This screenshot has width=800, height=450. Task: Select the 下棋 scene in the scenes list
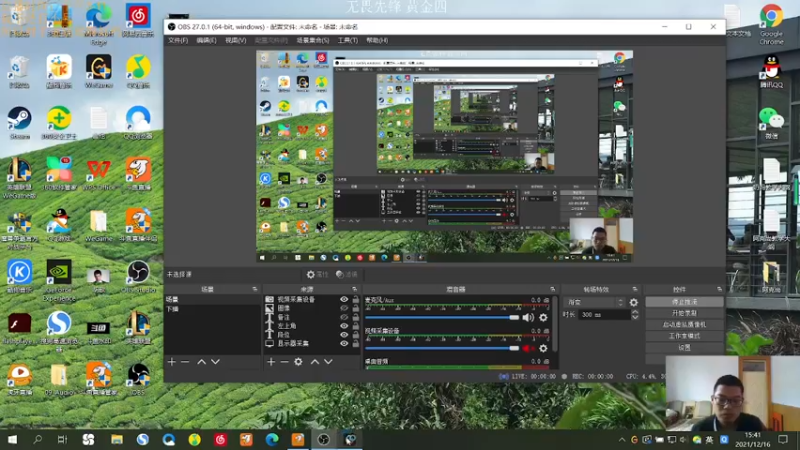(212, 309)
